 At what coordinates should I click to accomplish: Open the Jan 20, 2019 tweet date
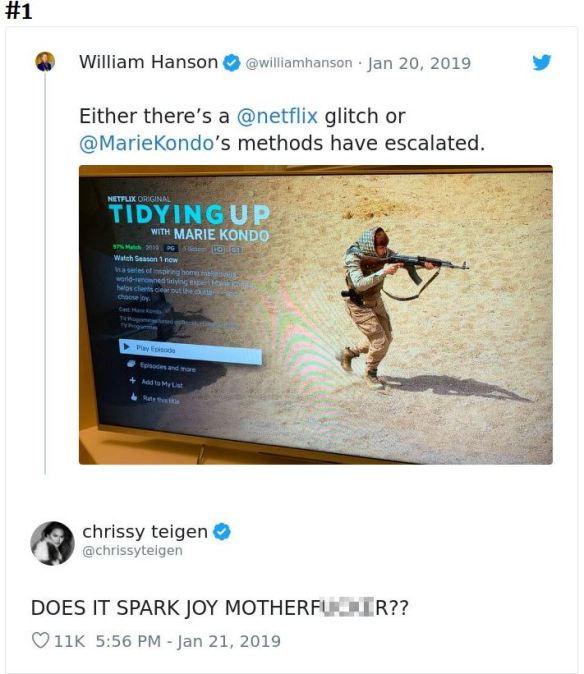[x=419, y=63]
